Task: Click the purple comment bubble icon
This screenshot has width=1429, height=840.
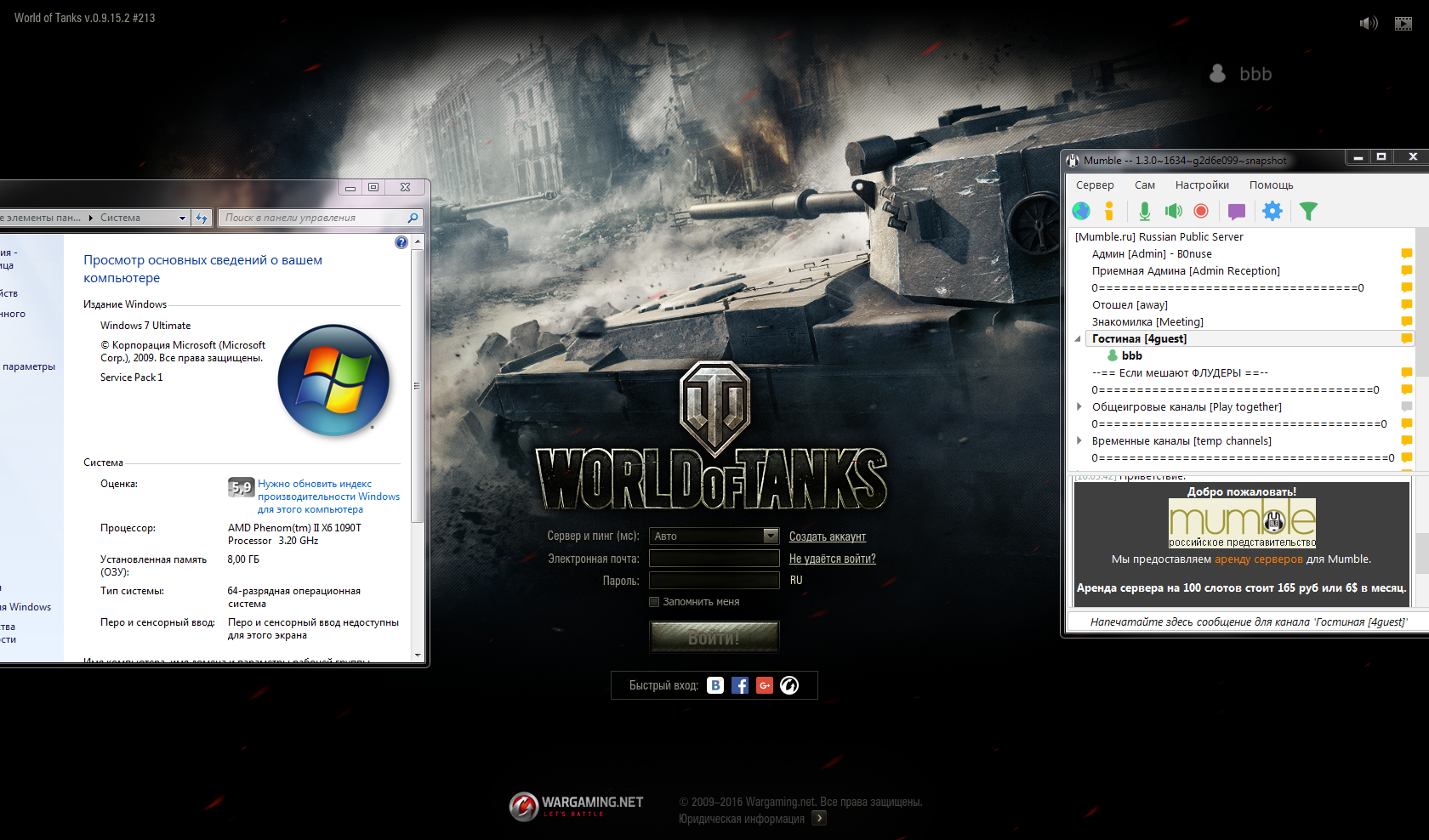Action: click(x=1236, y=211)
